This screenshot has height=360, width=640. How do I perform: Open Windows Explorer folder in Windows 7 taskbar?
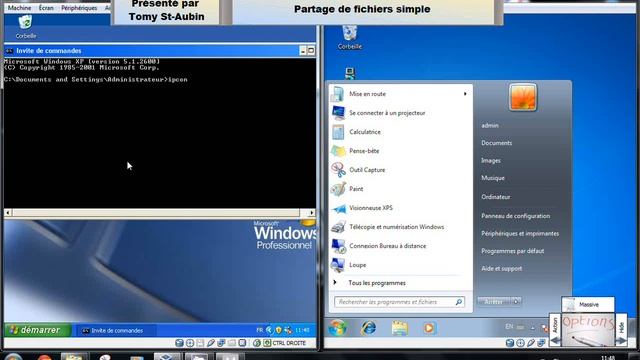(399, 328)
